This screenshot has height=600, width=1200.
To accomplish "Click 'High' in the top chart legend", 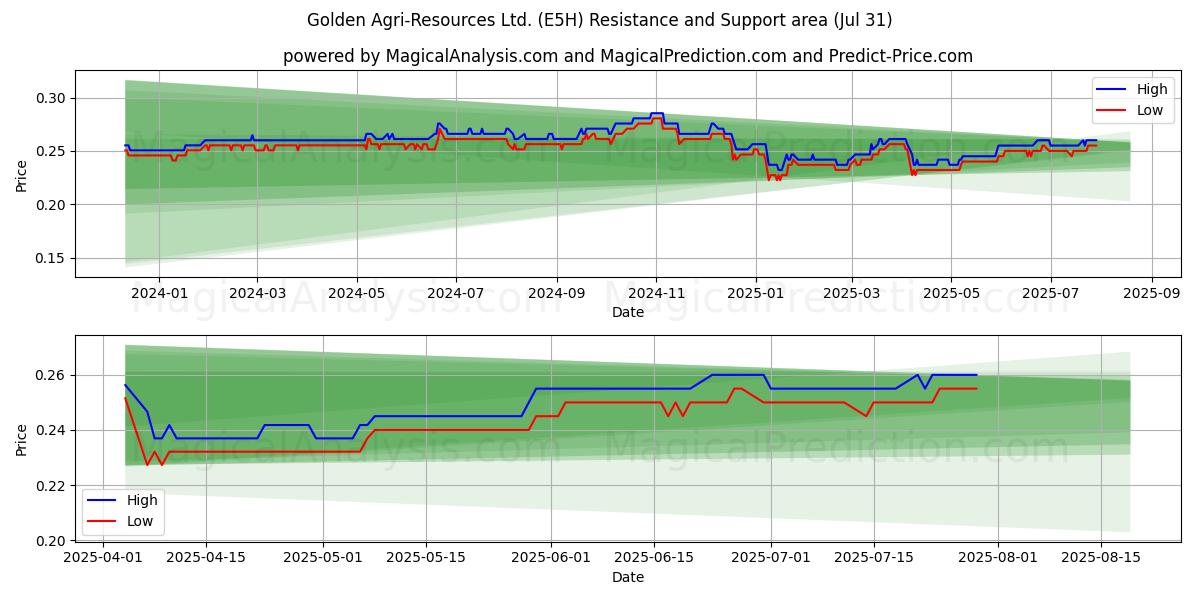I will click(1151, 89).
